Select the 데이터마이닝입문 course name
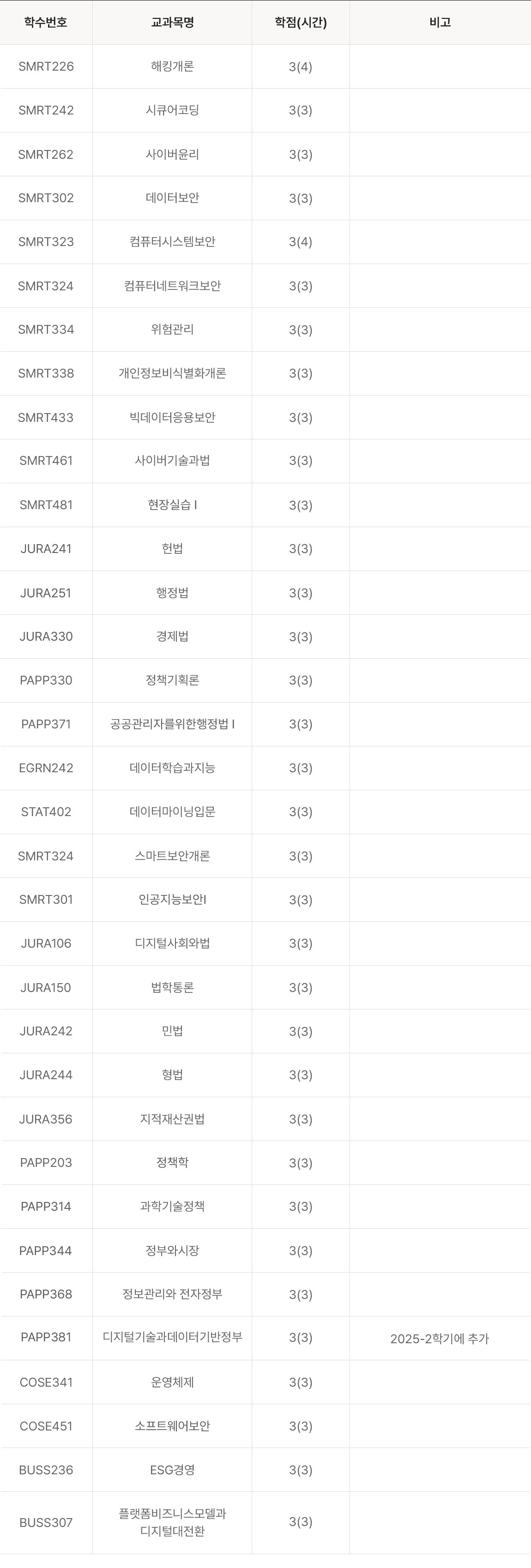Screen dimensions: 531x1568 pyautogui.click(x=172, y=811)
